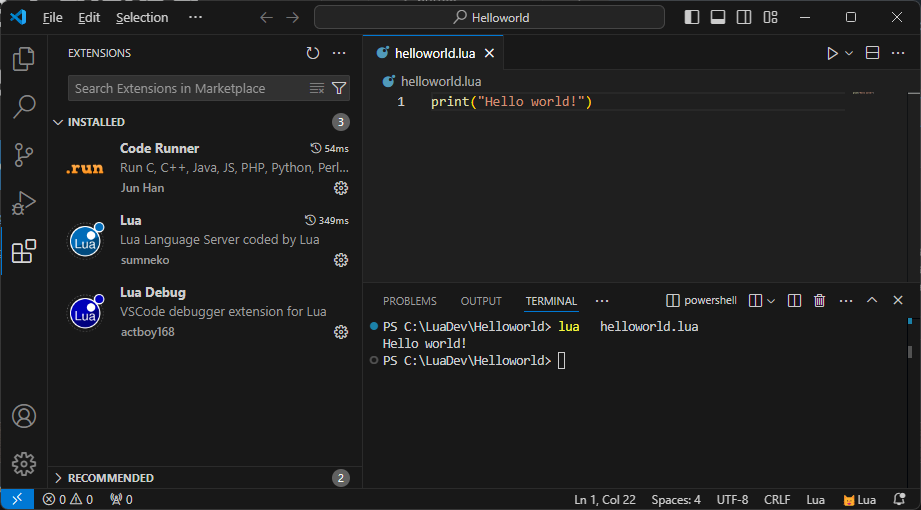Select the helloworld.lua editor tab
The image size is (921, 510).
click(x=433, y=53)
